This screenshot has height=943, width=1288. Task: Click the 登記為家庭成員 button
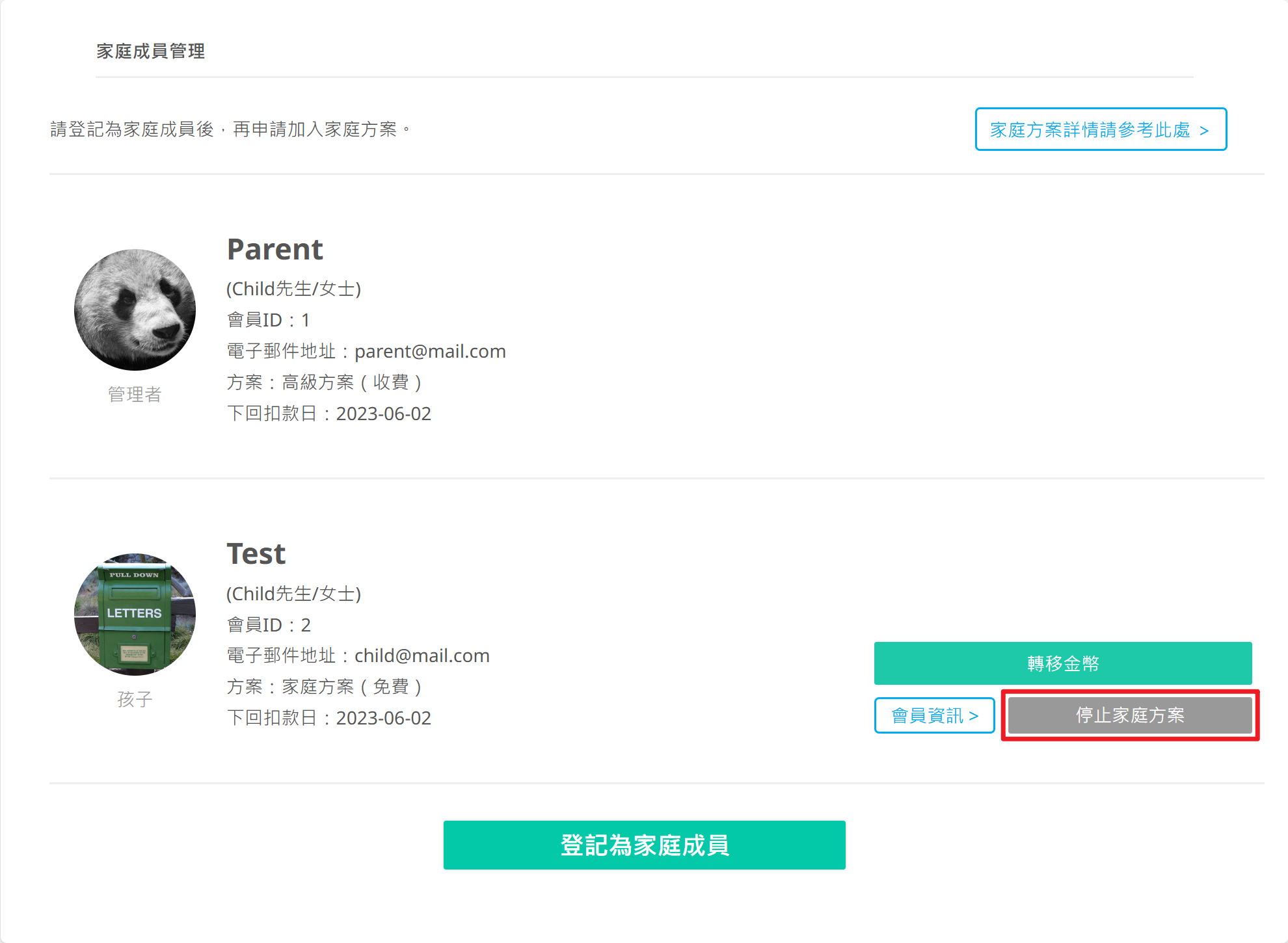tap(644, 845)
